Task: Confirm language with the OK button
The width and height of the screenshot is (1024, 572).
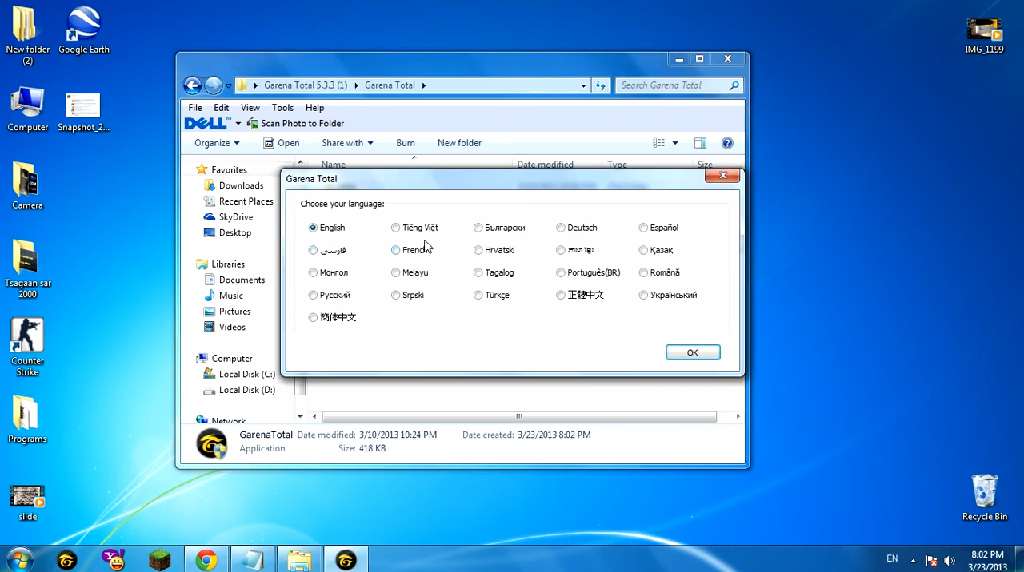Action: pyautogui.click(x=692, y=352)
